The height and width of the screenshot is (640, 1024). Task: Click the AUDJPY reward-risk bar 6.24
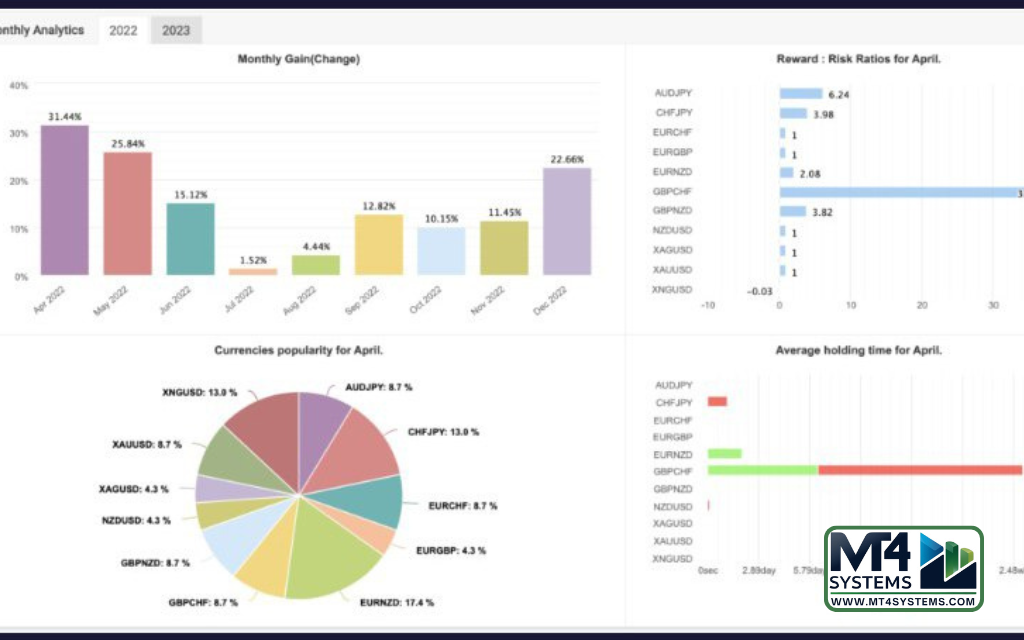pos(801,94)
